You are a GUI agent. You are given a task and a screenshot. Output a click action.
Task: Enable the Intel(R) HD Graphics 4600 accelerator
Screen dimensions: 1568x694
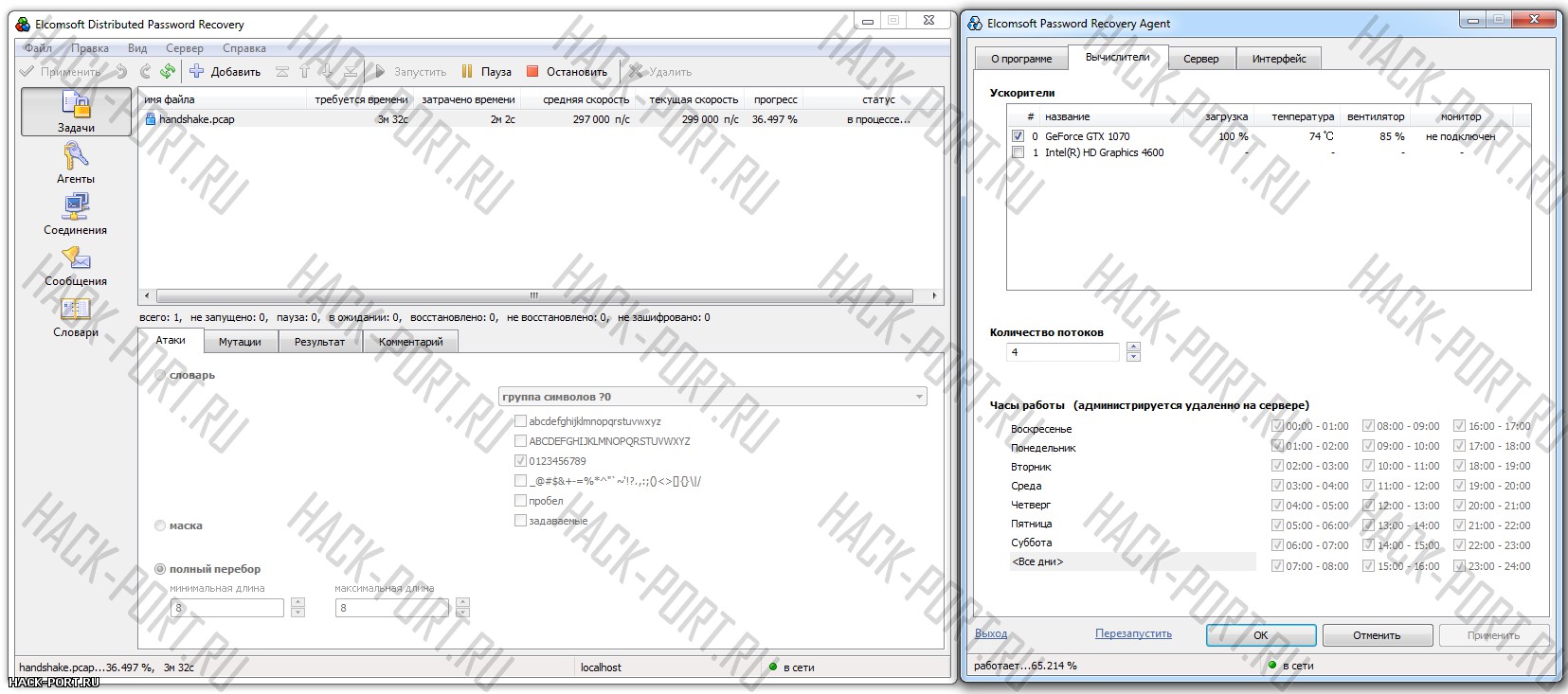1018,152
